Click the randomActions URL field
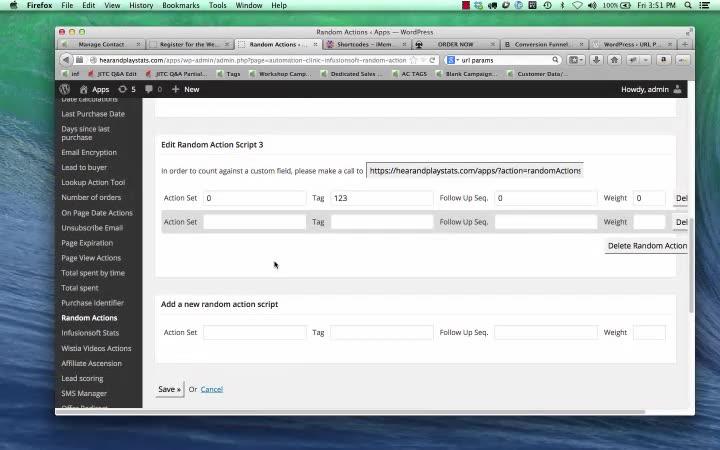 pyautogui.click(x=475, y=171)
